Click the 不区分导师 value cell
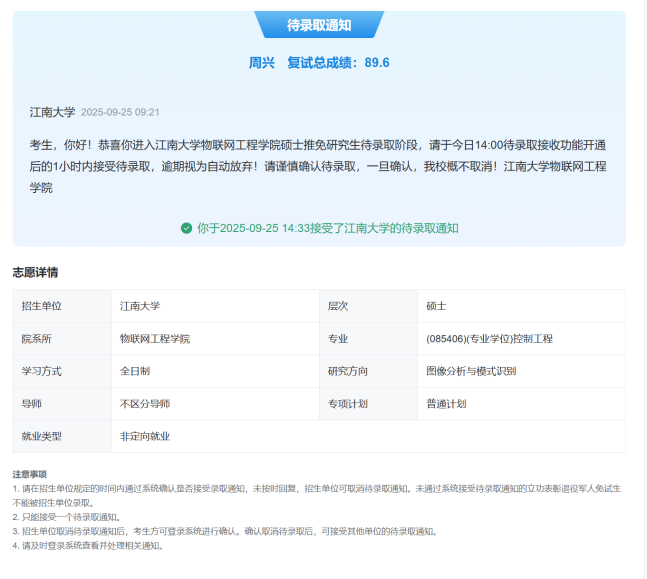 coord(215,404)
